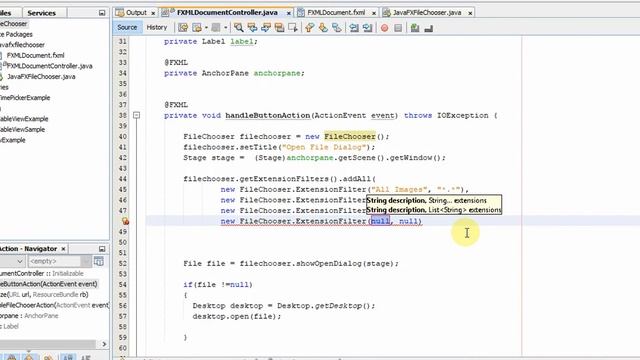Select FXMLDocument.fxml in project tree

point(36,55)
